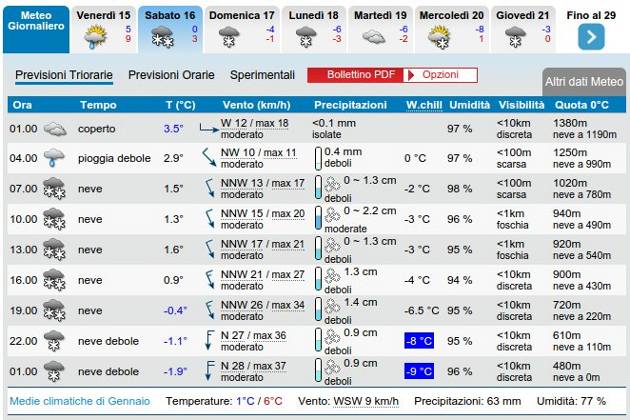Click the precipitation gauge icon at 10.00
The height and width of the screenshot is (420, 630).
click(x=320, y=219)
